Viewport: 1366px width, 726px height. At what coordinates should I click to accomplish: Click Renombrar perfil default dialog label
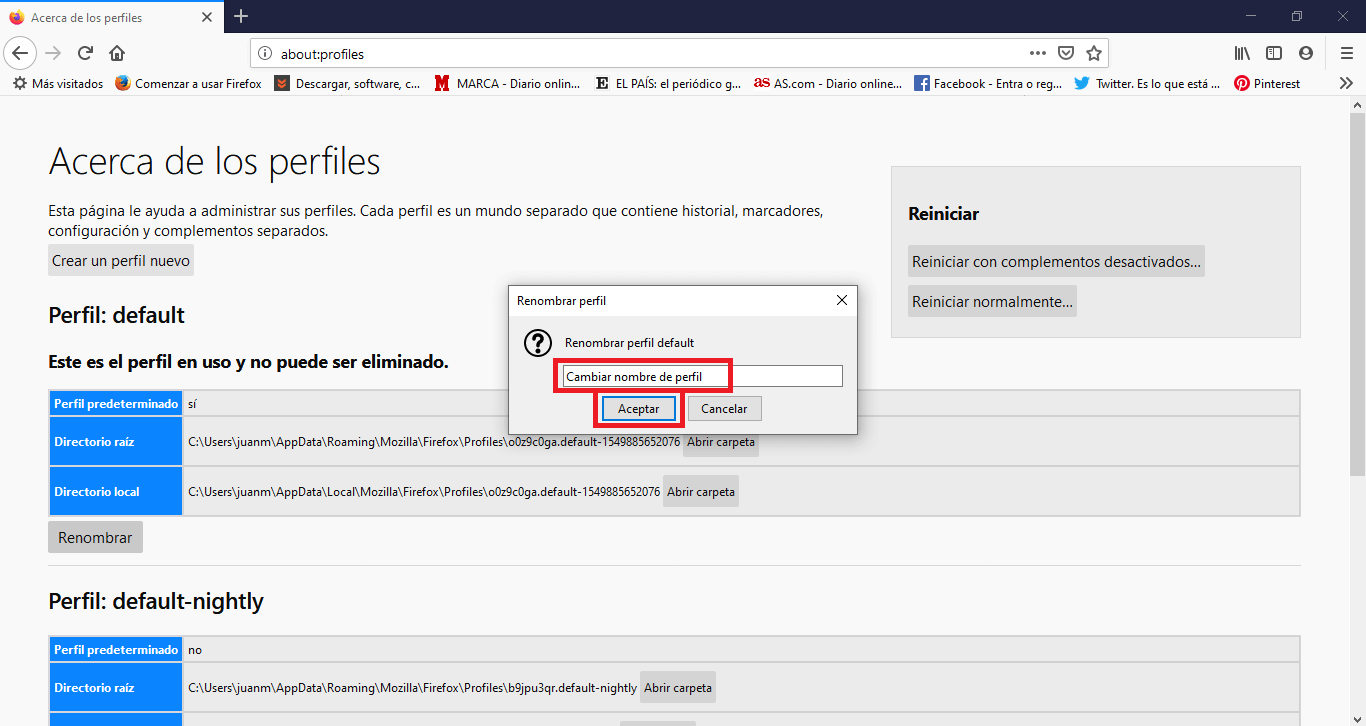pos(629,342)
